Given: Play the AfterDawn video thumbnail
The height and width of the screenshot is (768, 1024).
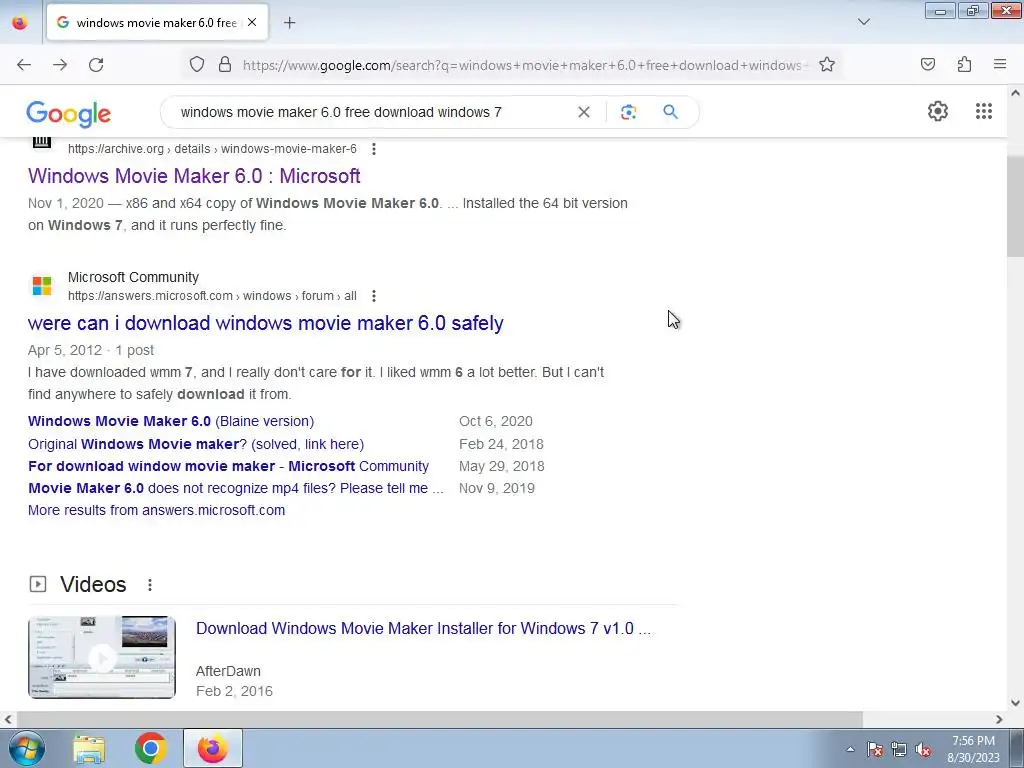Looking at the screenshot, I should [102, 657].
